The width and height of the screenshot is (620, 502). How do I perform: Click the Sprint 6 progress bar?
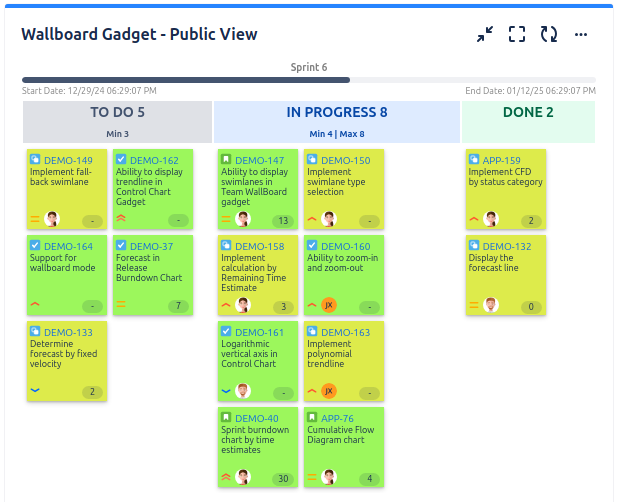point(308,80)
